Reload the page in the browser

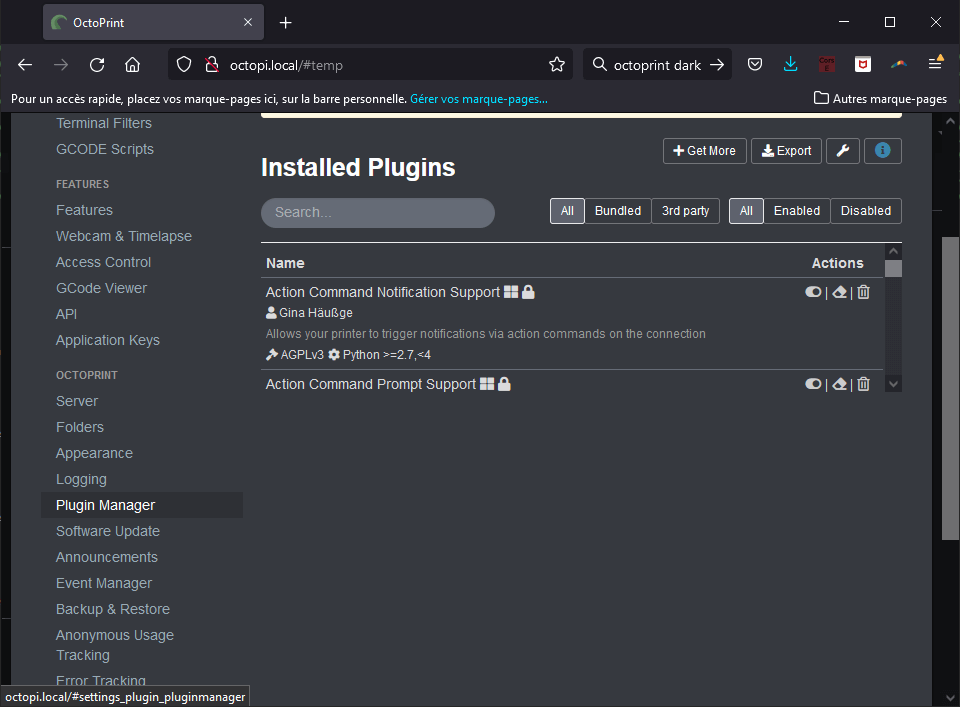coord(97,65)
